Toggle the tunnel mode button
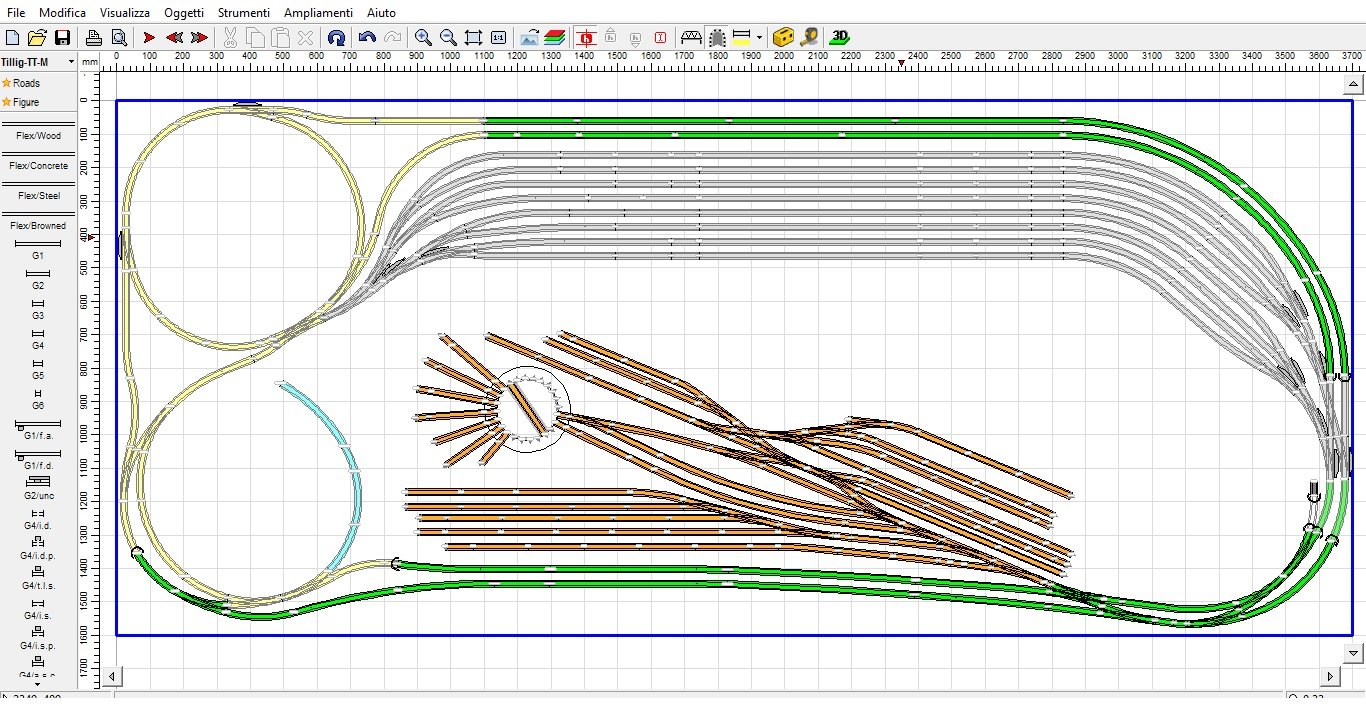 [x=717, y=37]
